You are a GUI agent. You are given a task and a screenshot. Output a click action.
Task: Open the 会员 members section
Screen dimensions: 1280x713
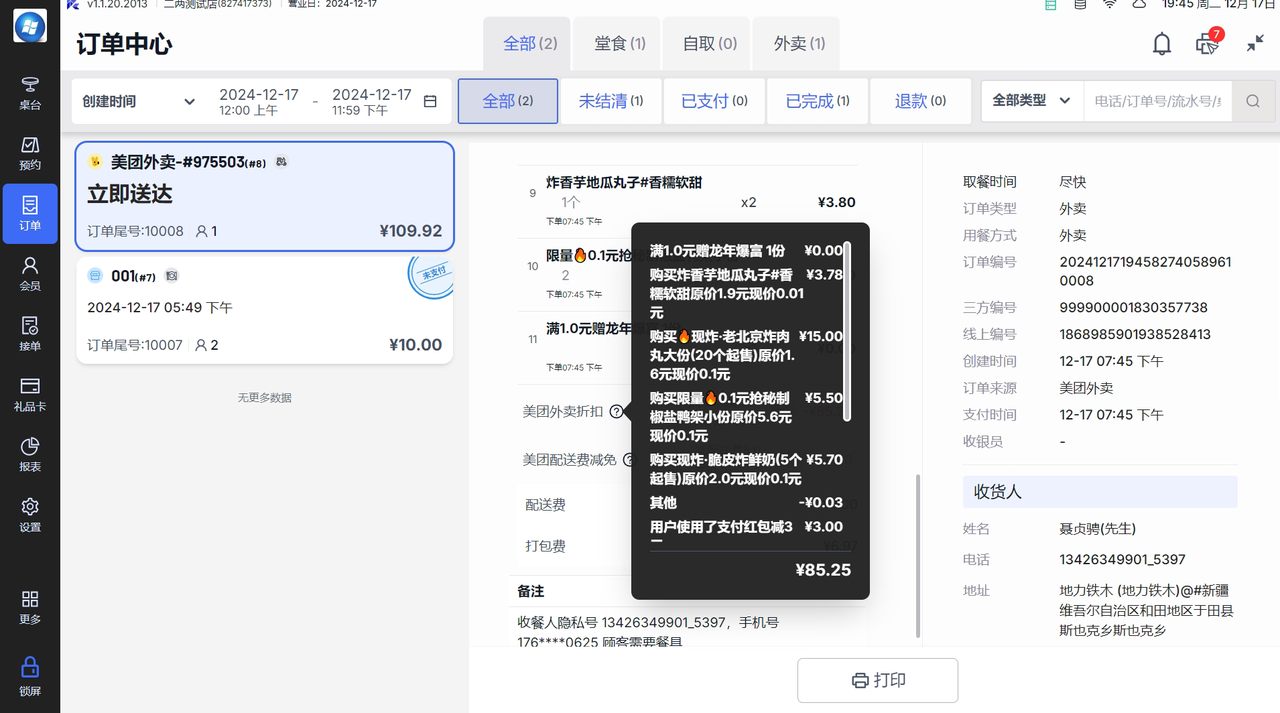(30, 273)
